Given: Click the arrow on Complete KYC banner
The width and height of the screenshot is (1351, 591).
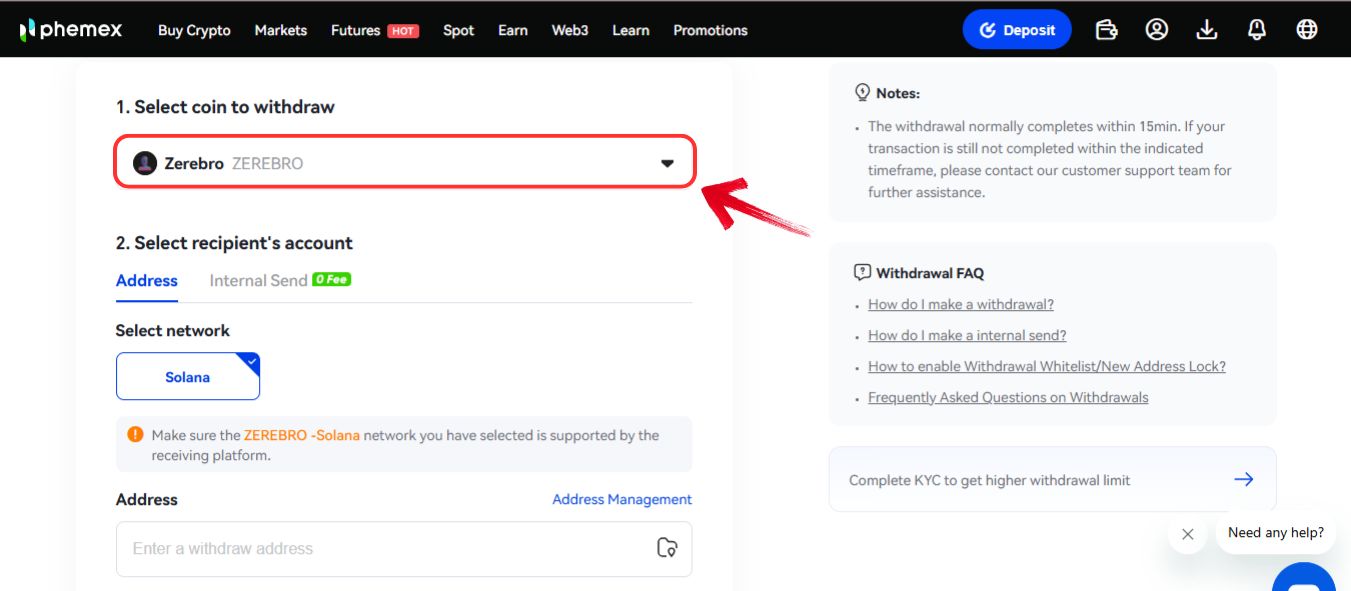Looking at the screenshot, I should (1243, 480).
